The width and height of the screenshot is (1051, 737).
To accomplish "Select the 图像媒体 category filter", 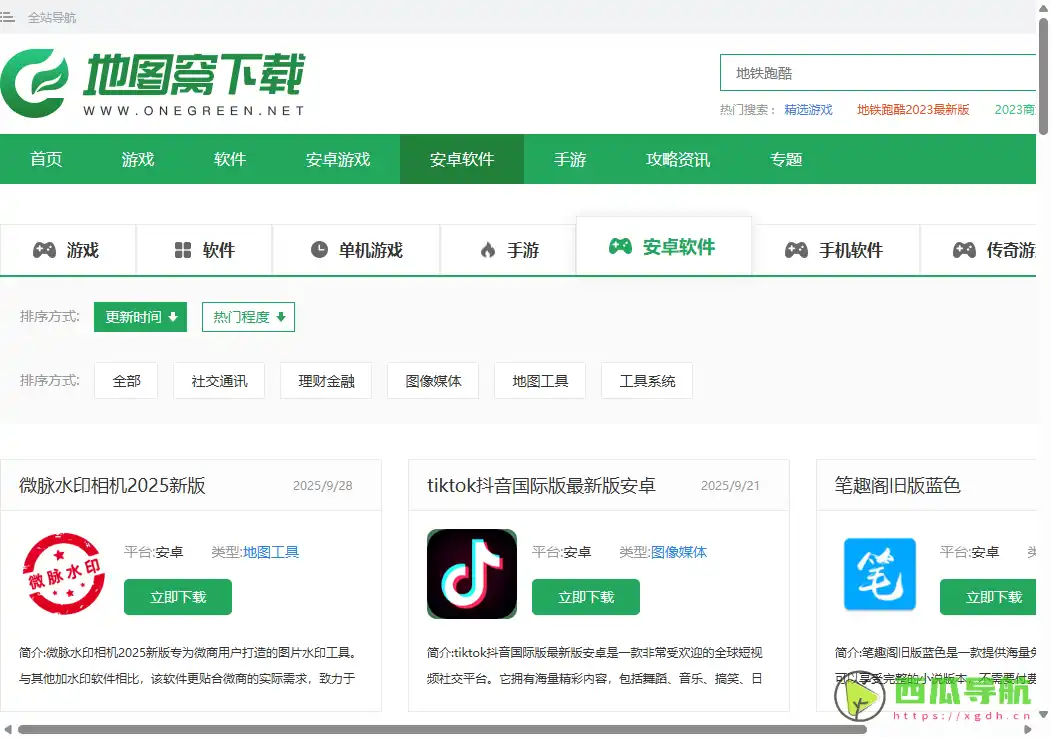I will tap(432, 380).
